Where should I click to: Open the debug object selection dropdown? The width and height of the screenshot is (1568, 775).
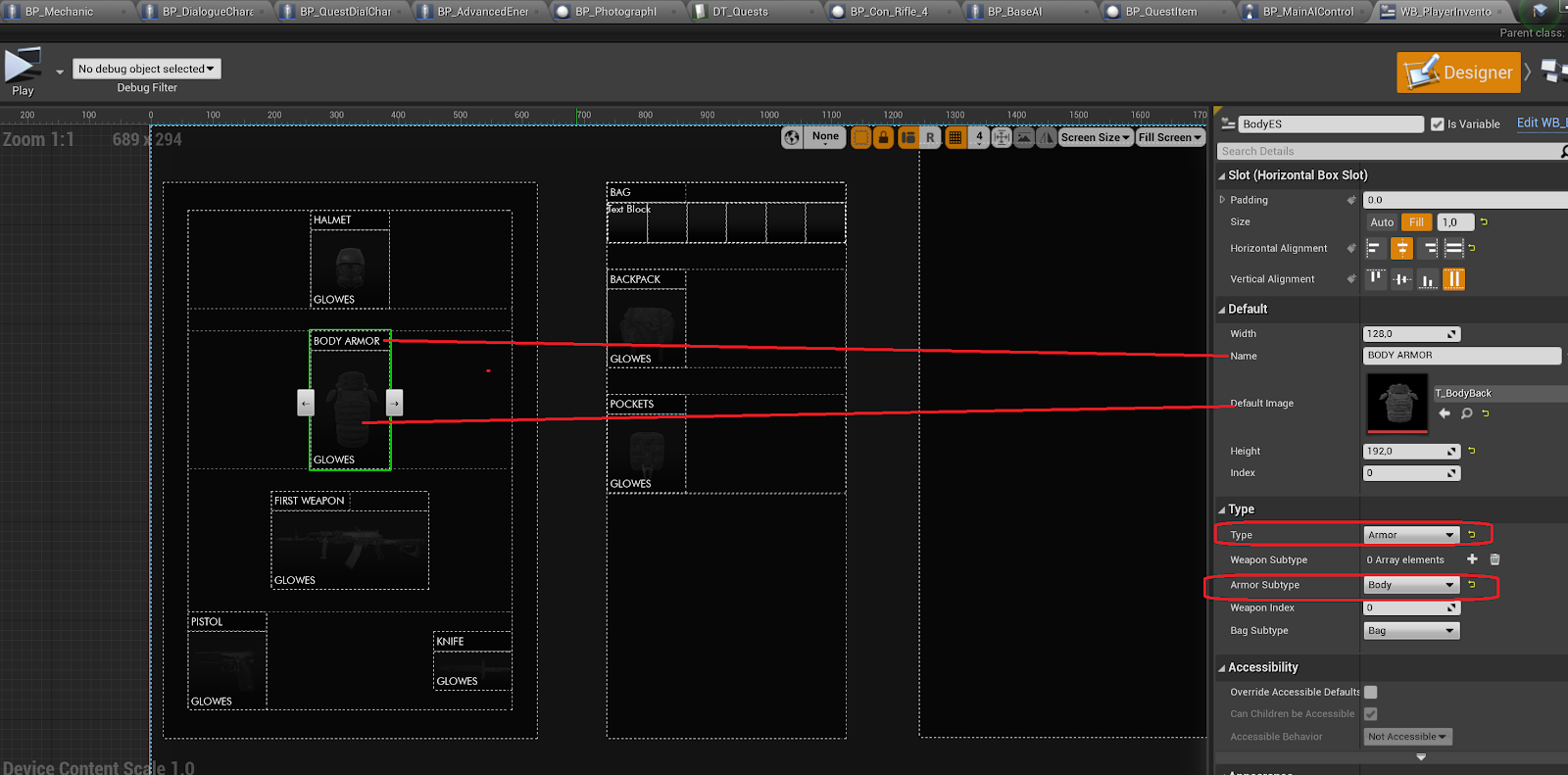pos(147,69)
